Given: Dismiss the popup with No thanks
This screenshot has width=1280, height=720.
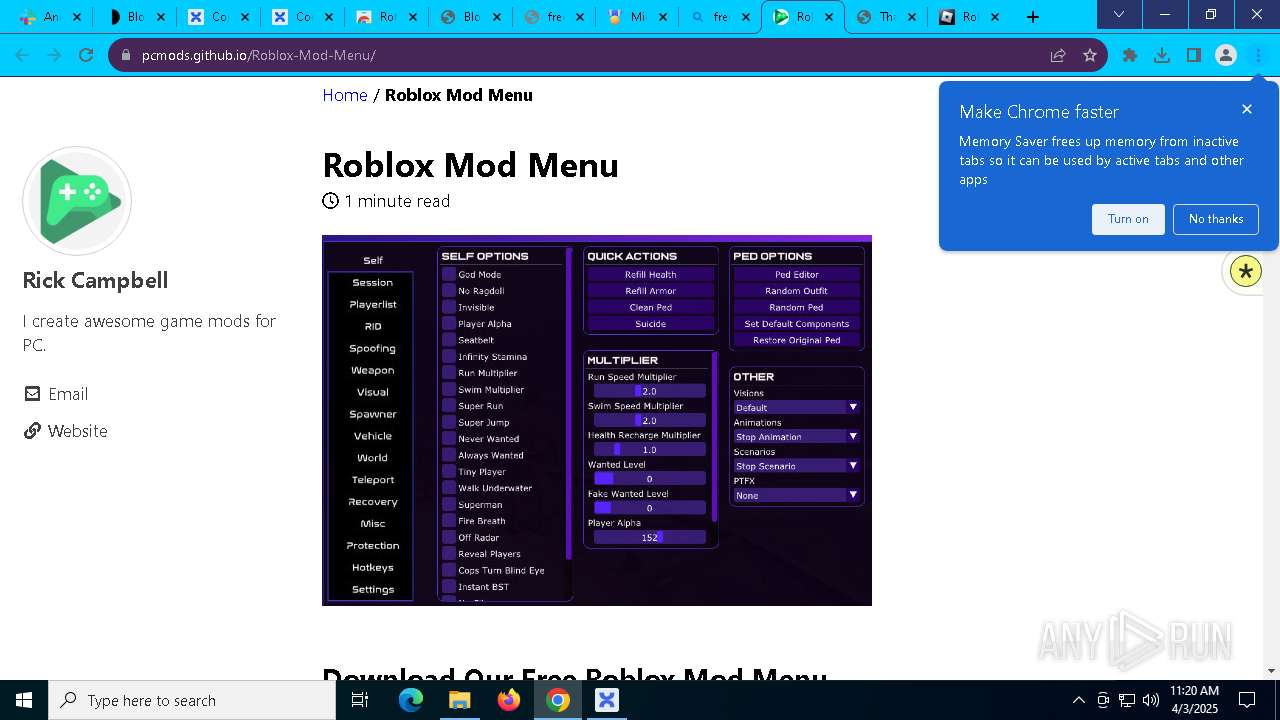Looking at the screenshot, I should point(1216,219).
